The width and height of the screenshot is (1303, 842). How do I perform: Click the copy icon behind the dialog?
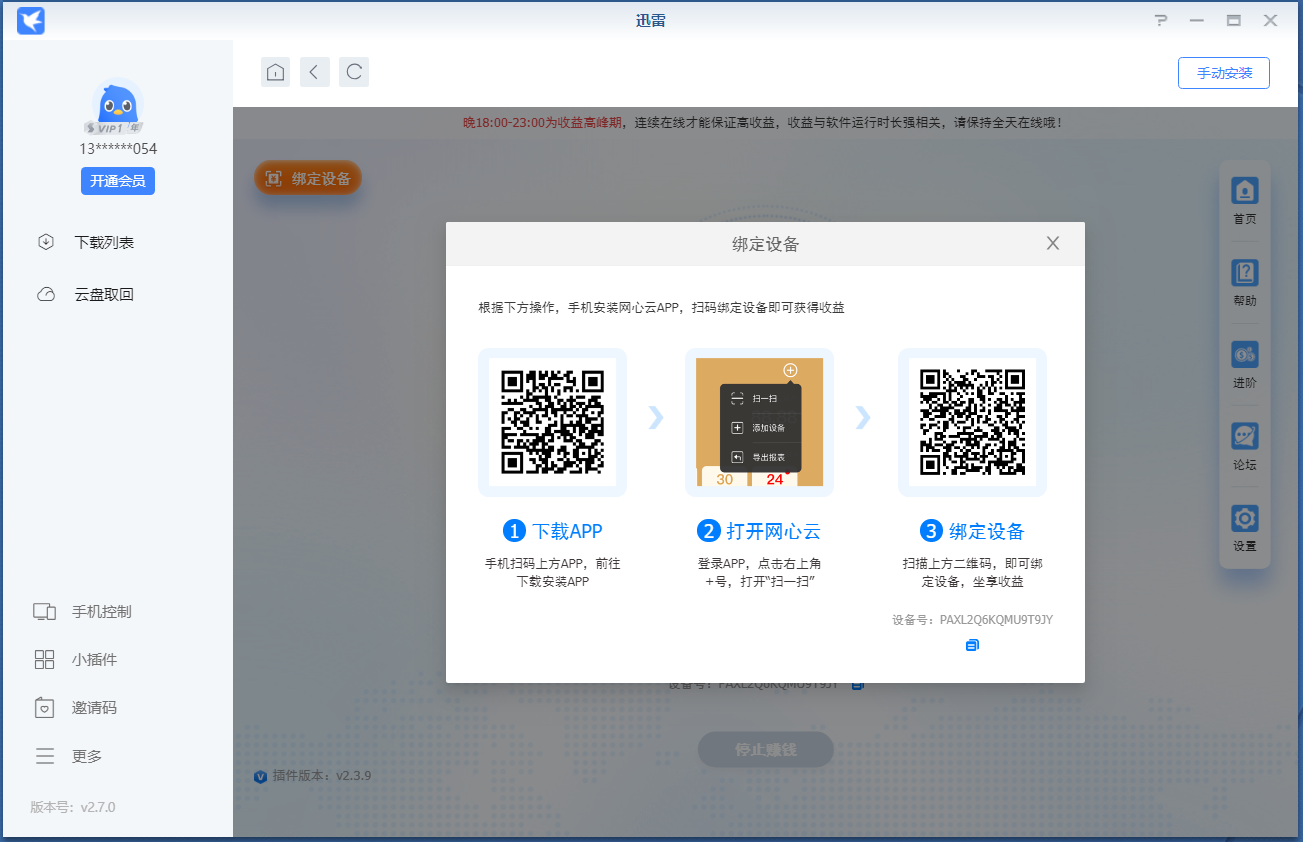point(857,685)
